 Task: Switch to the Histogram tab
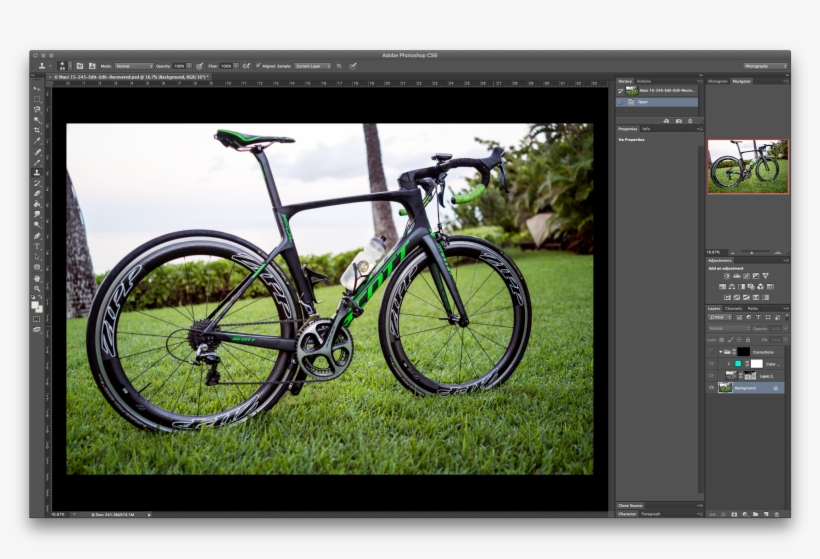(718, 81)
